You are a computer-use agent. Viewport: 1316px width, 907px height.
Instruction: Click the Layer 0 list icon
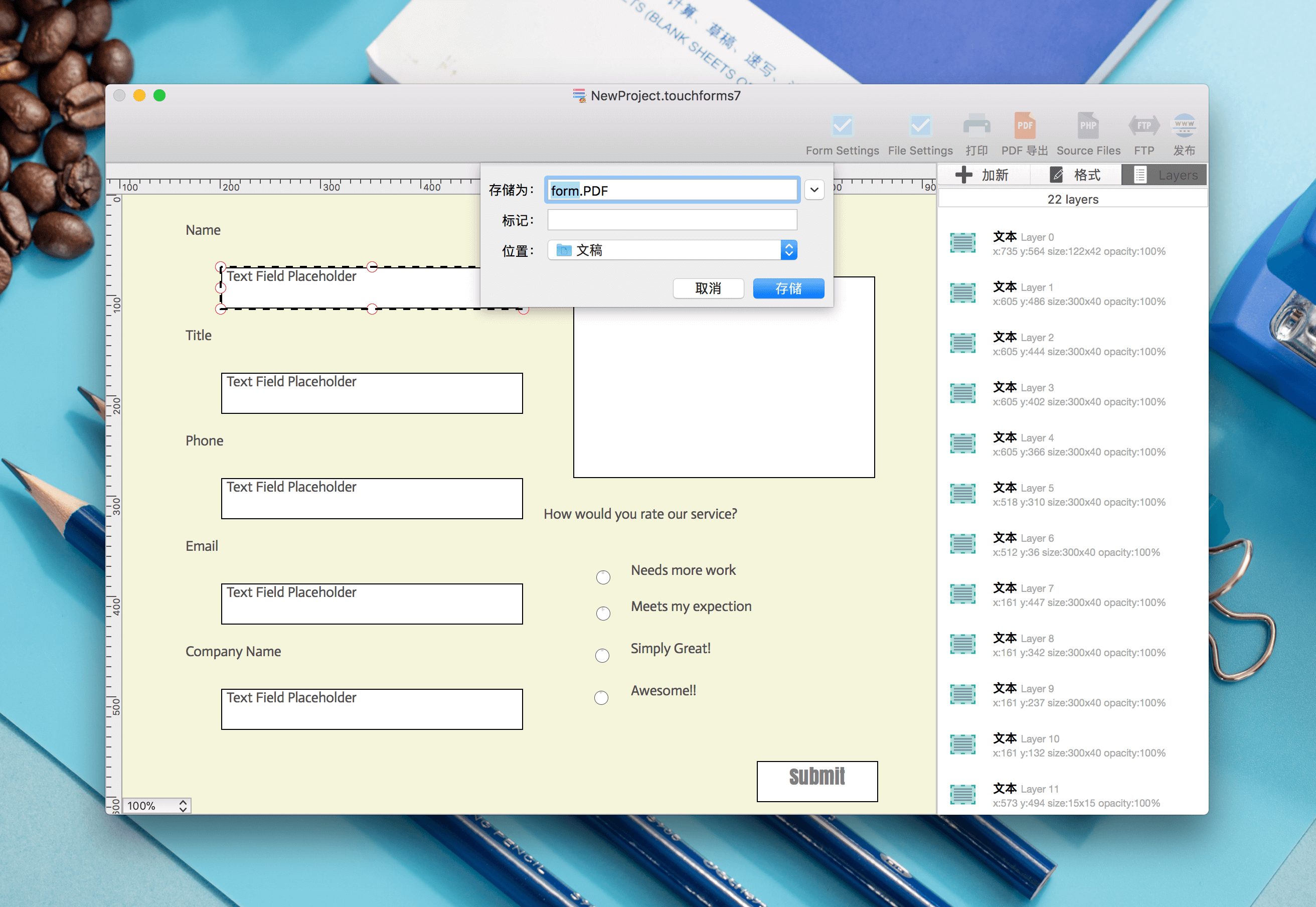[963, 243]
